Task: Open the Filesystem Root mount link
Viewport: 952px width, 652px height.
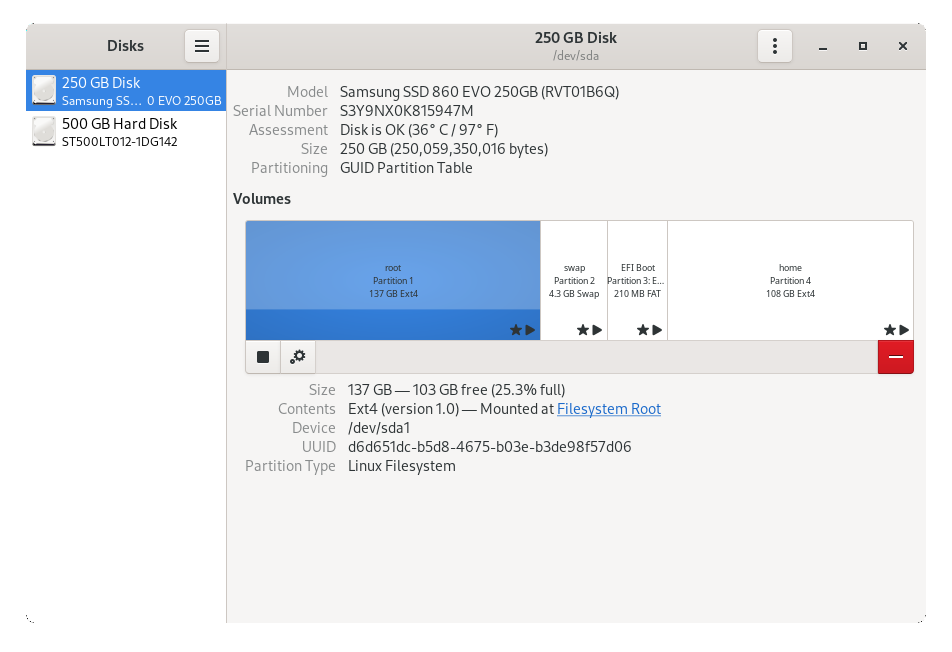Action: click(608, 409)
